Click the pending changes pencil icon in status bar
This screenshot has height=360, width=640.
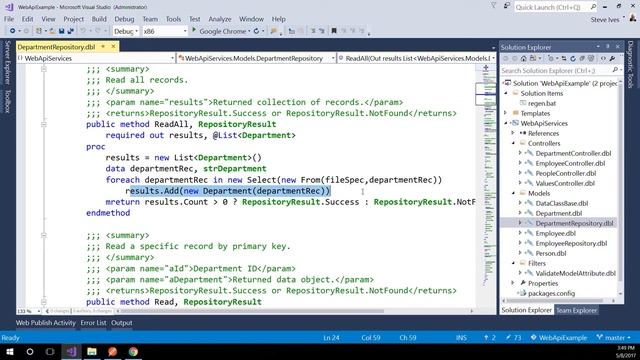508,338
